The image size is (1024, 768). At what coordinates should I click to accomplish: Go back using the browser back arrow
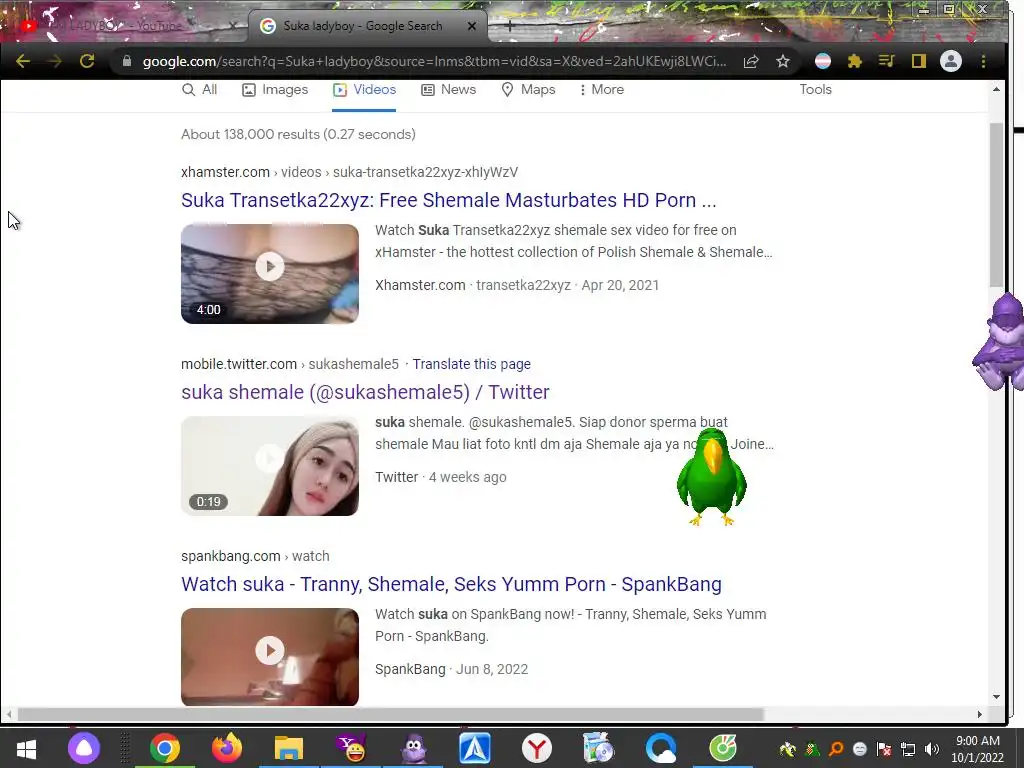(23, 61)
